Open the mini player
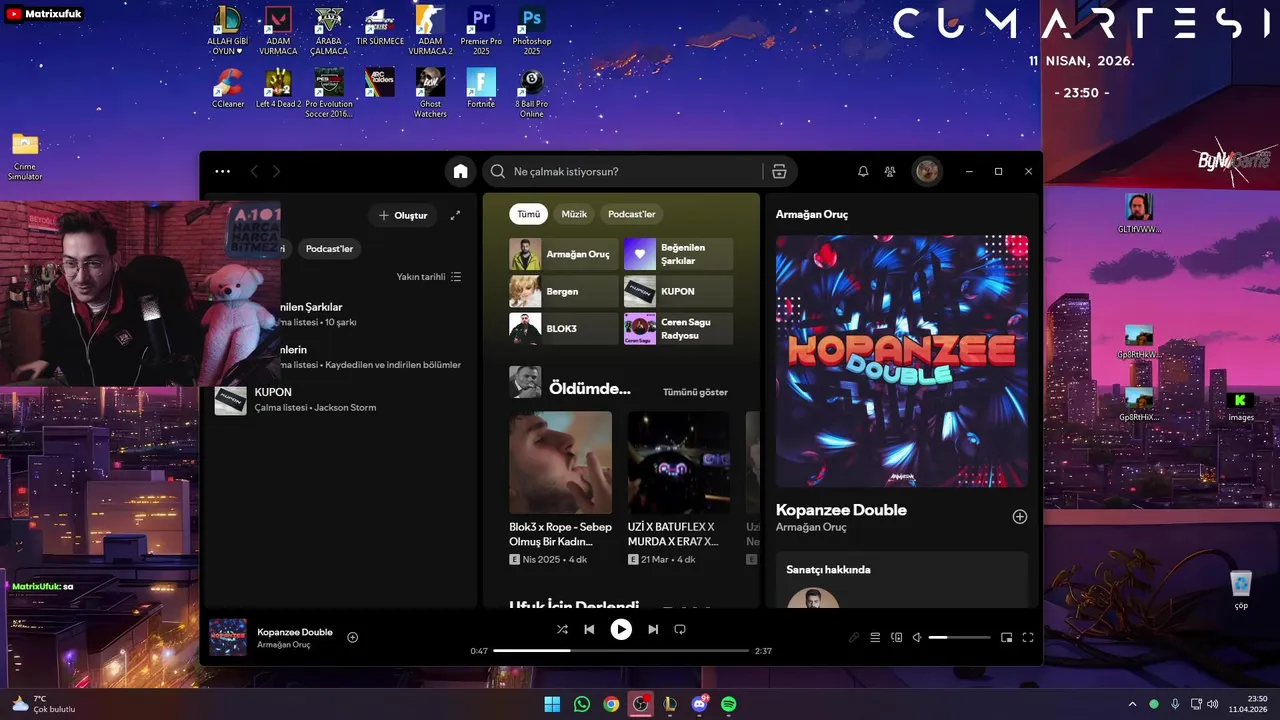This screenshot has width=1280, height=720. point(1007,637)
